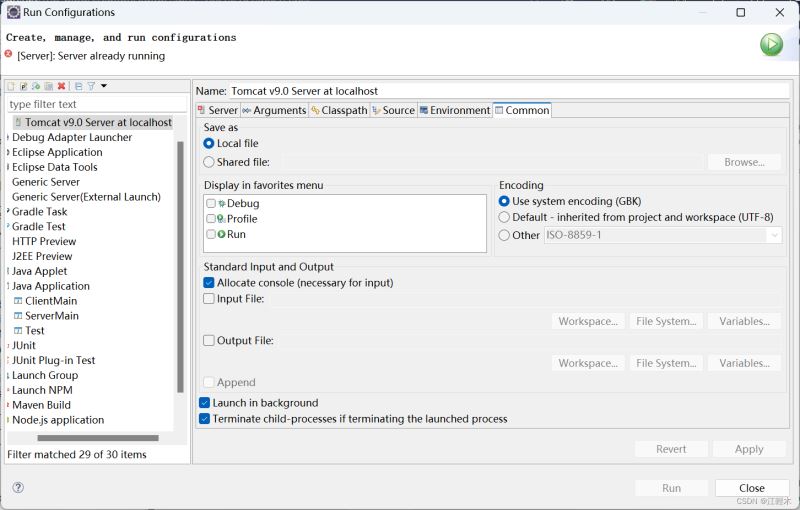The image size is (800, 510).
Task: Open the ISO-8859-1 encoding dropdown
Action: pos(774,235)
